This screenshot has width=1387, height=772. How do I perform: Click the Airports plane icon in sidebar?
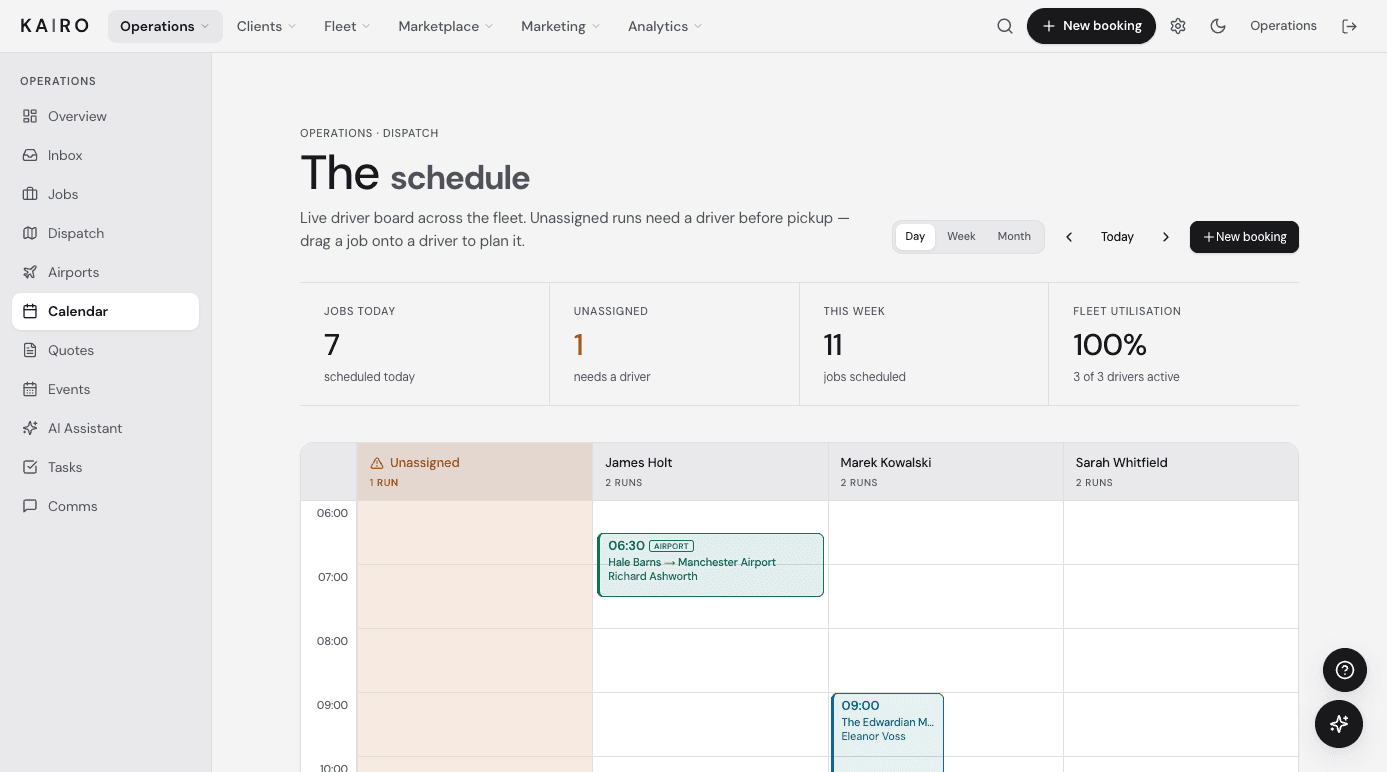30,272
